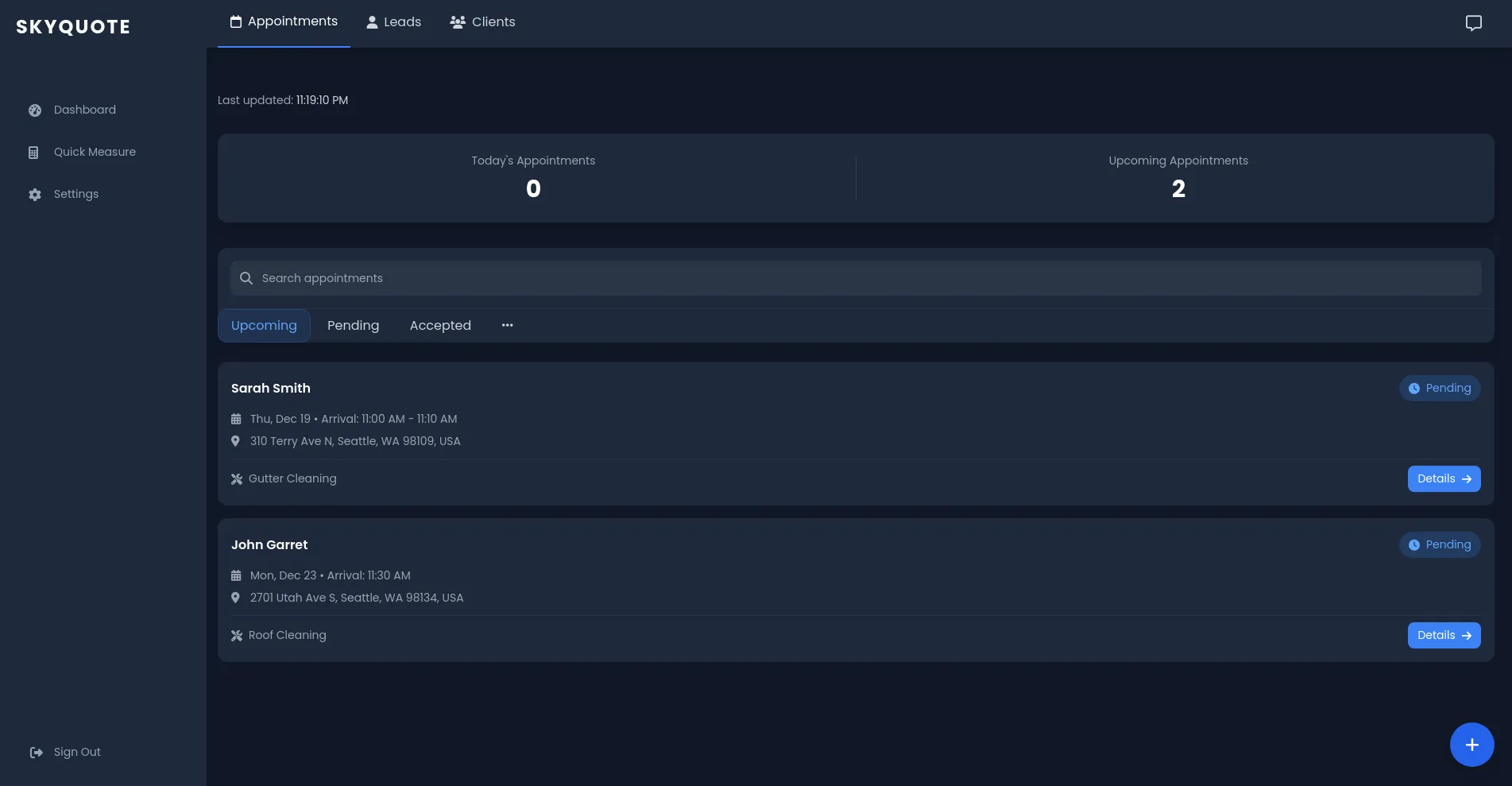Open Details for Sarah Smith appointment
Viewport: 1512px width, 786px height.
(1444, 478)
